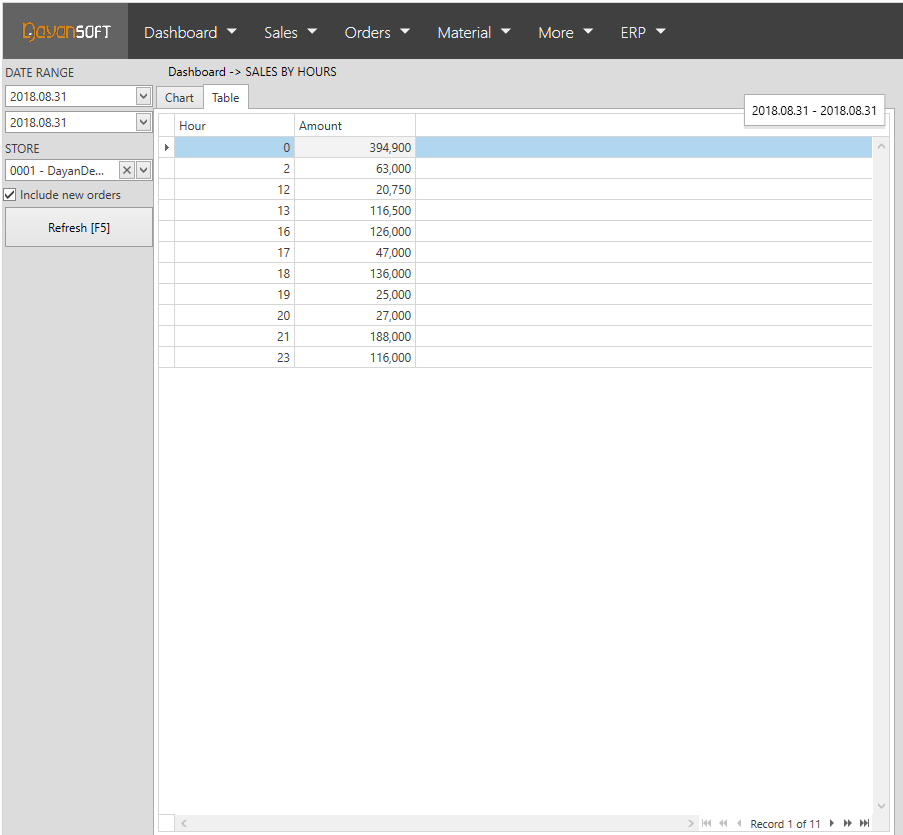Go to the next record
This screenshot has width=903, height=835.
click(x=832, y=823)
